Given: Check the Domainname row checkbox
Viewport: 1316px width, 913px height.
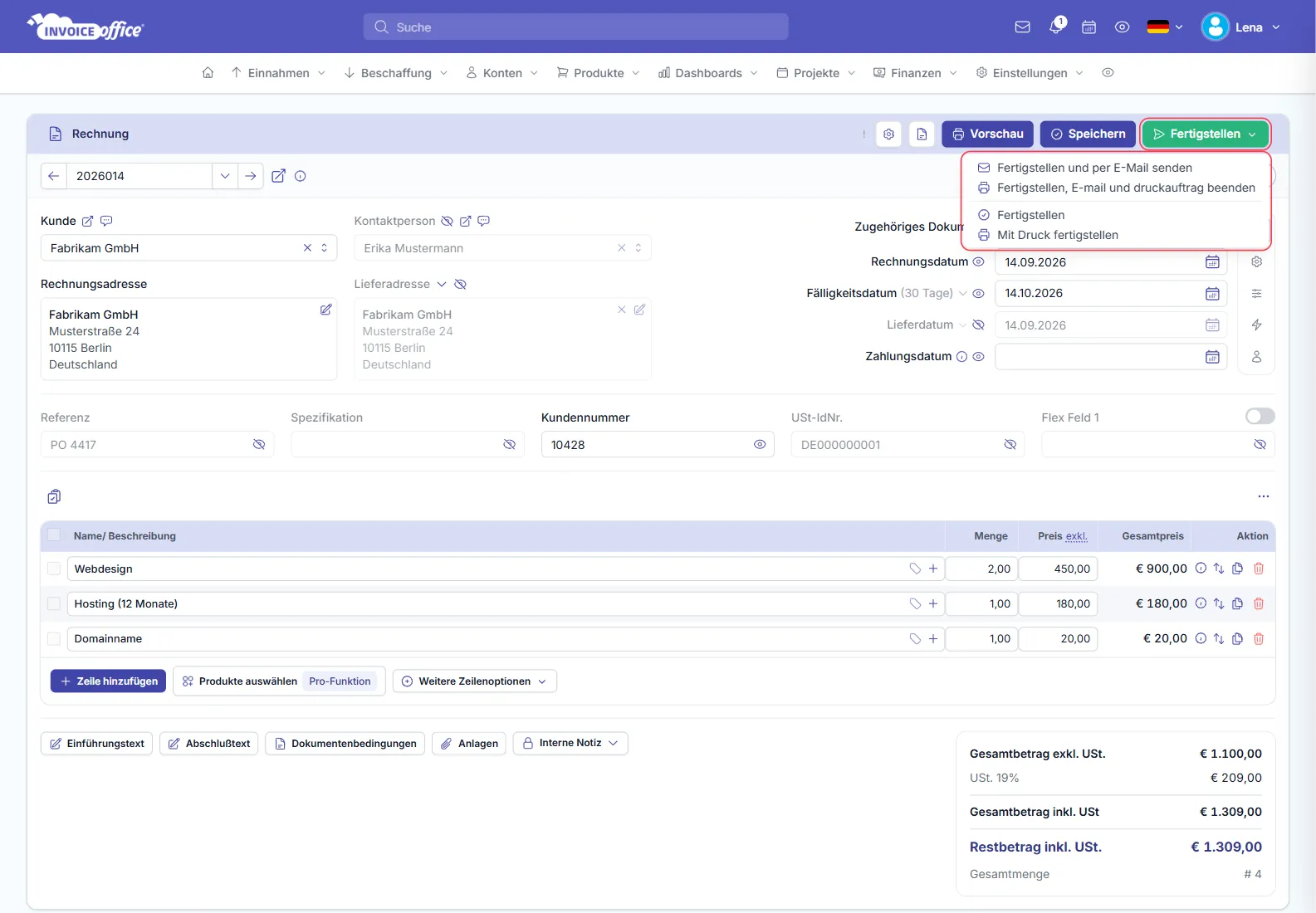Looking at the screenshot, I should (54, 638).
